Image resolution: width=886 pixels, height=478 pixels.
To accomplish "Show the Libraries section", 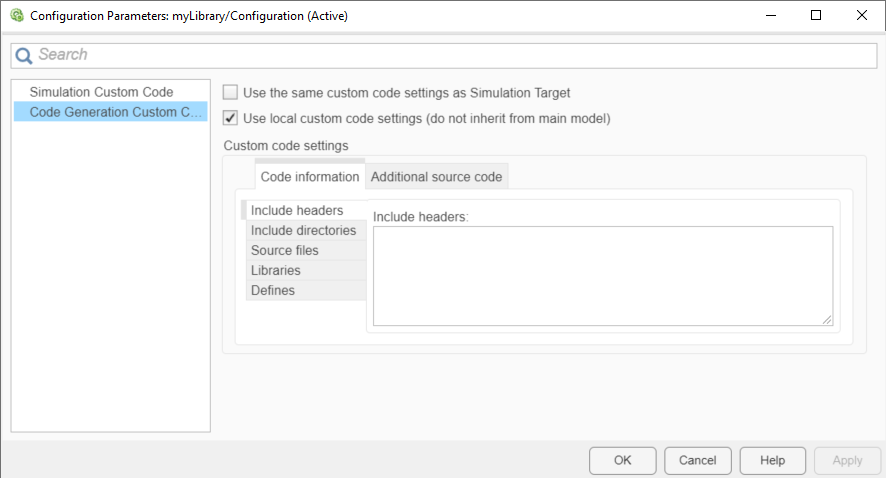I will 276,270.
